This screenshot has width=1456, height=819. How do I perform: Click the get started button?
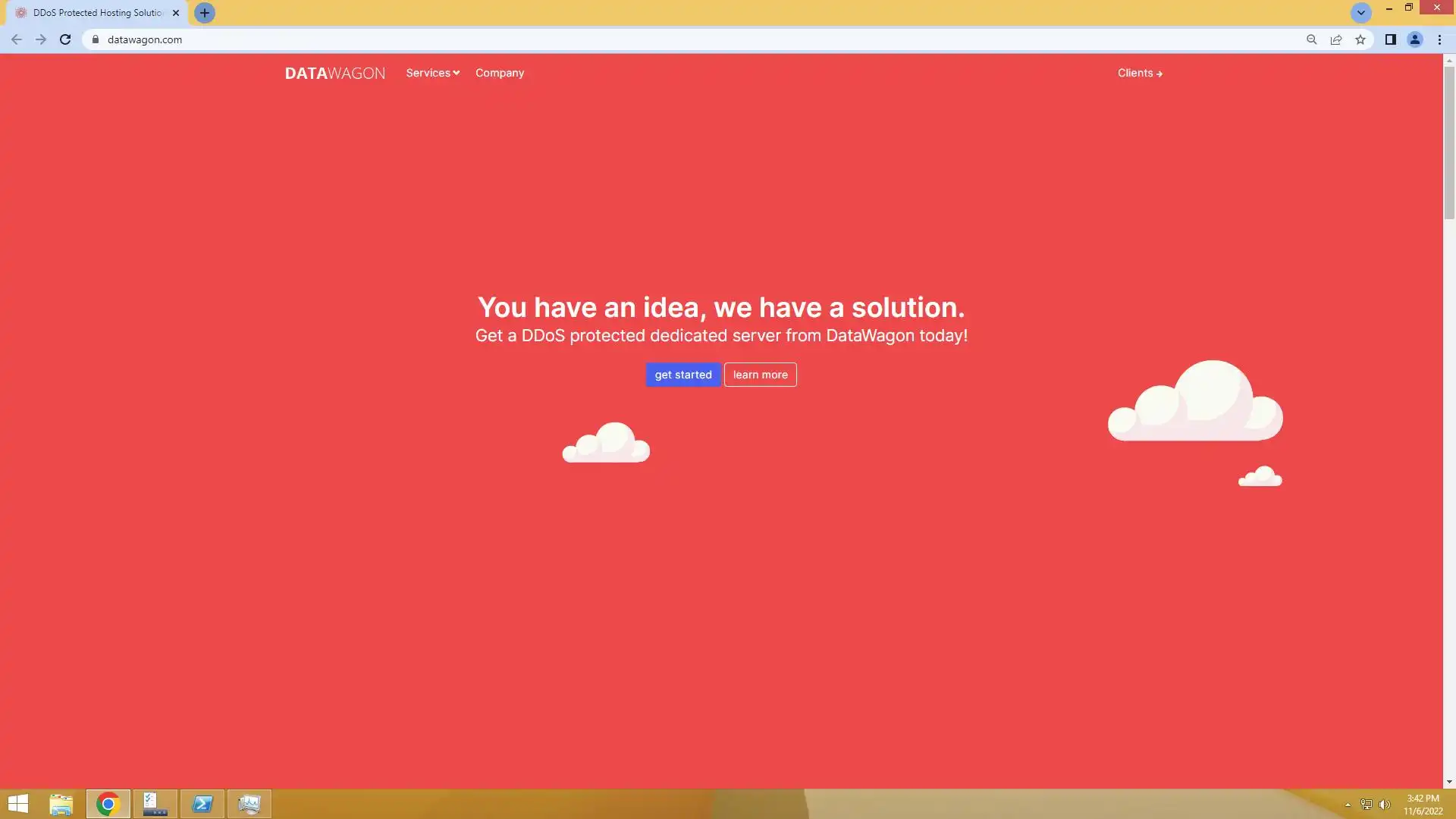682,375
